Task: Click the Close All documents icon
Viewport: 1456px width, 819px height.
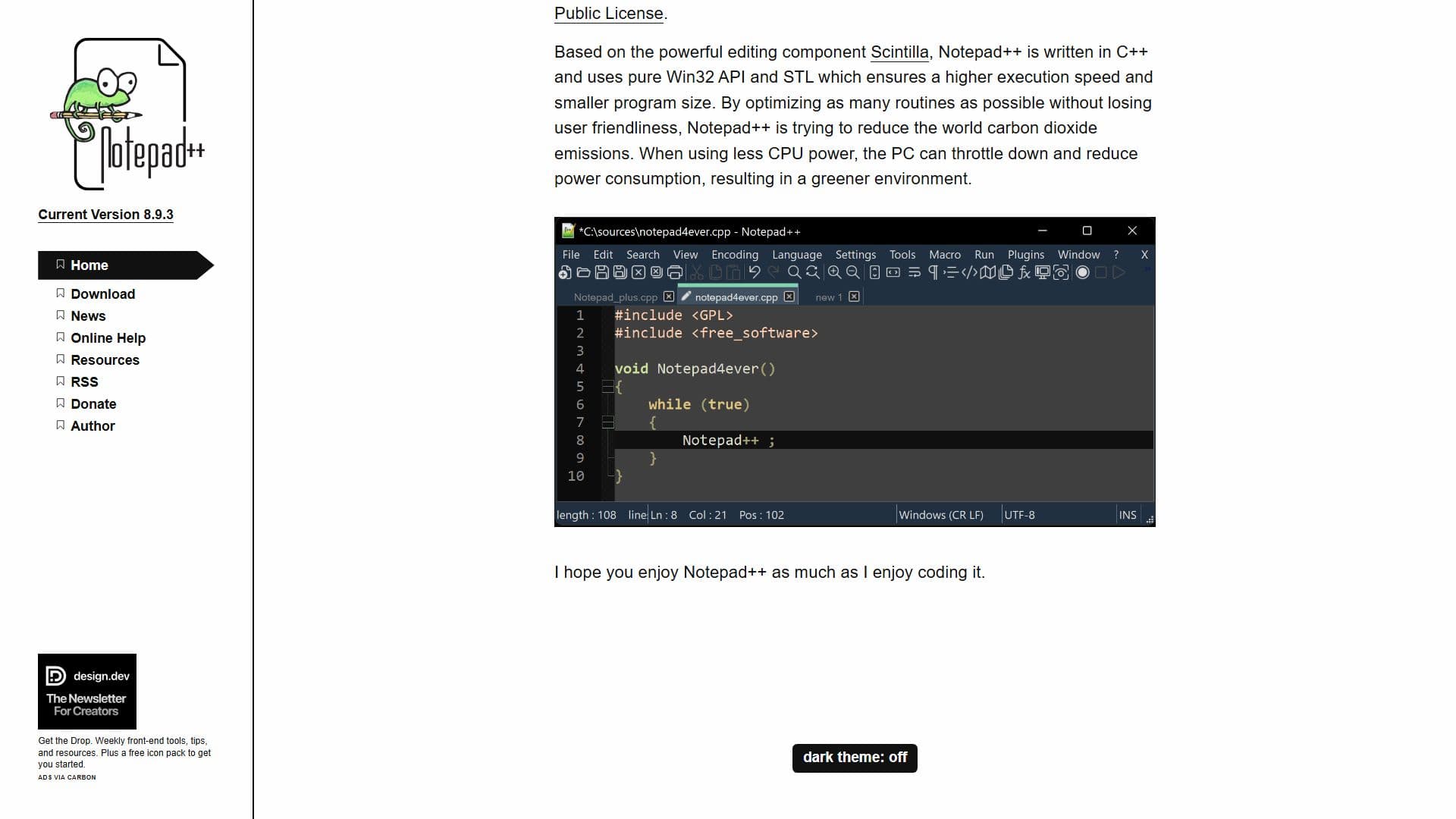Action: tap(657, 272)
